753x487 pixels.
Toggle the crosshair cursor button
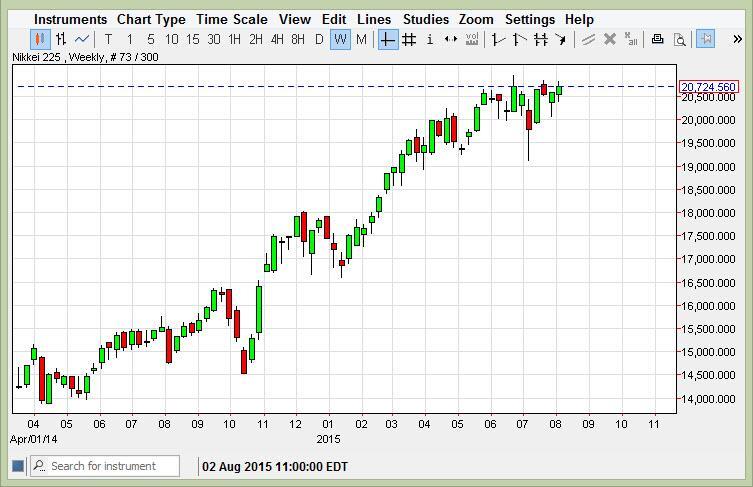(x=387, y=39)
